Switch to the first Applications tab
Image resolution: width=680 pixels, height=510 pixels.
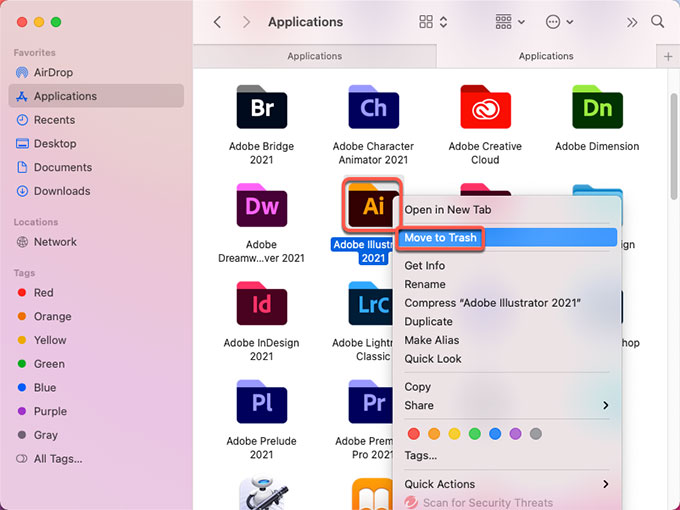click(314, 56)
